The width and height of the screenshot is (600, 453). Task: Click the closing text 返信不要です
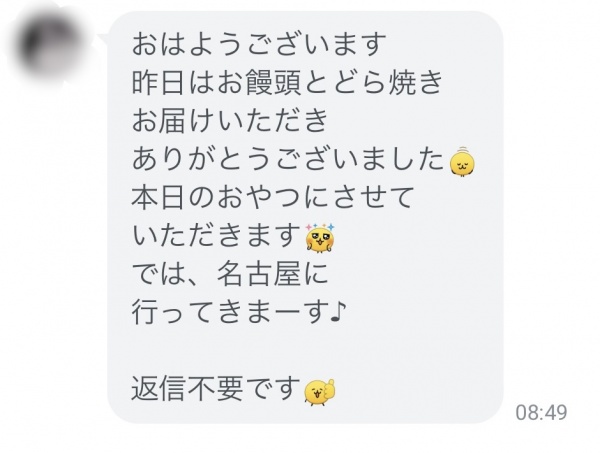216,389
